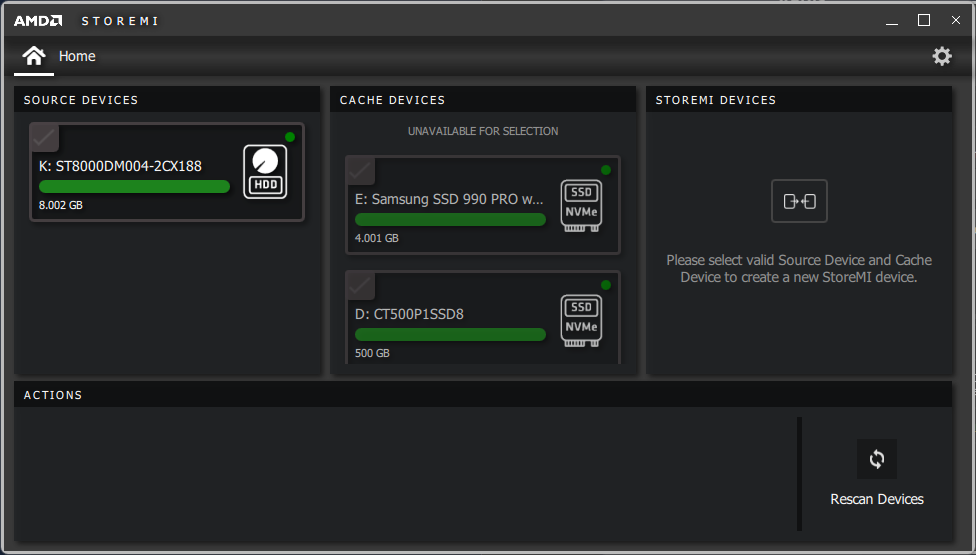Click the Source Devices panel header
Viewport: 976px width, 555px height.
tap(167, 100)
